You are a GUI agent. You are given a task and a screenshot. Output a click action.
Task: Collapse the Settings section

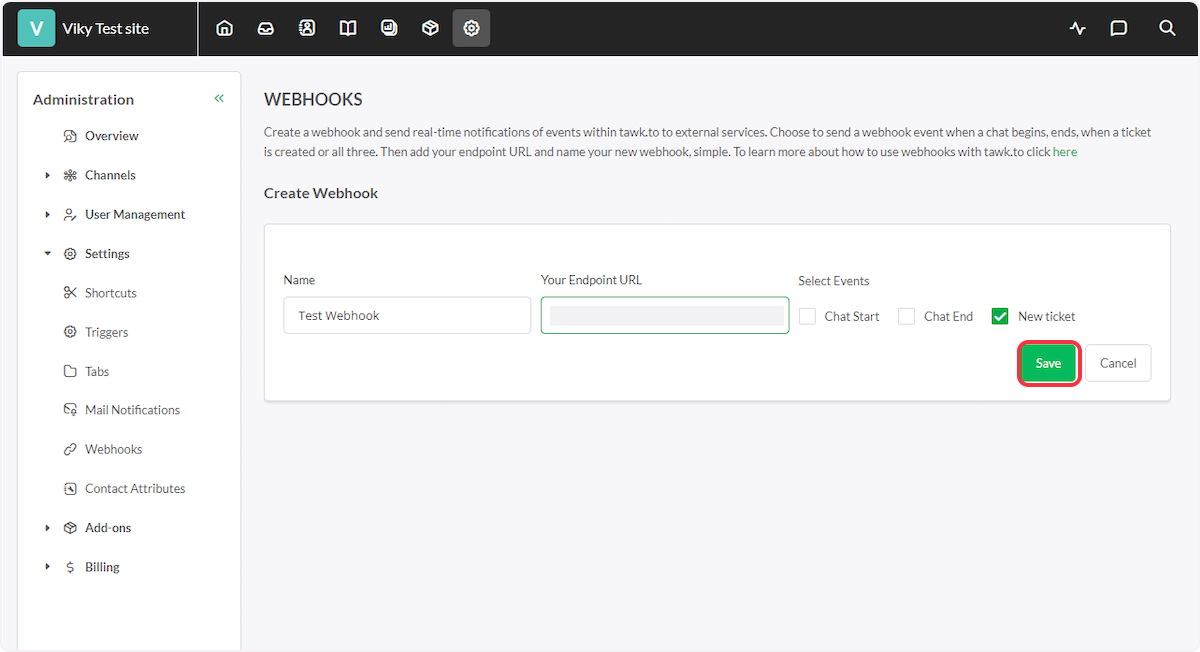point(48,254)
